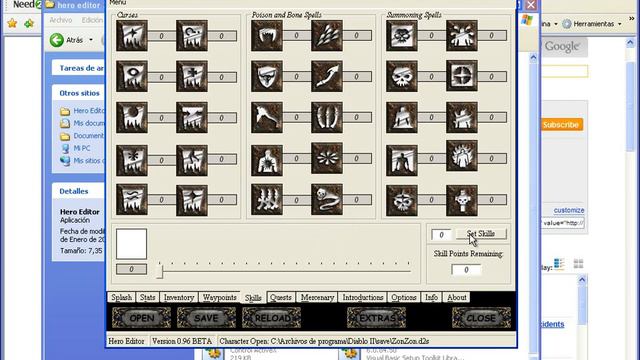This screenshot has width=640, height=360.
Task: Select the asterisk banner curse icon
Action: tap(132, 161)
